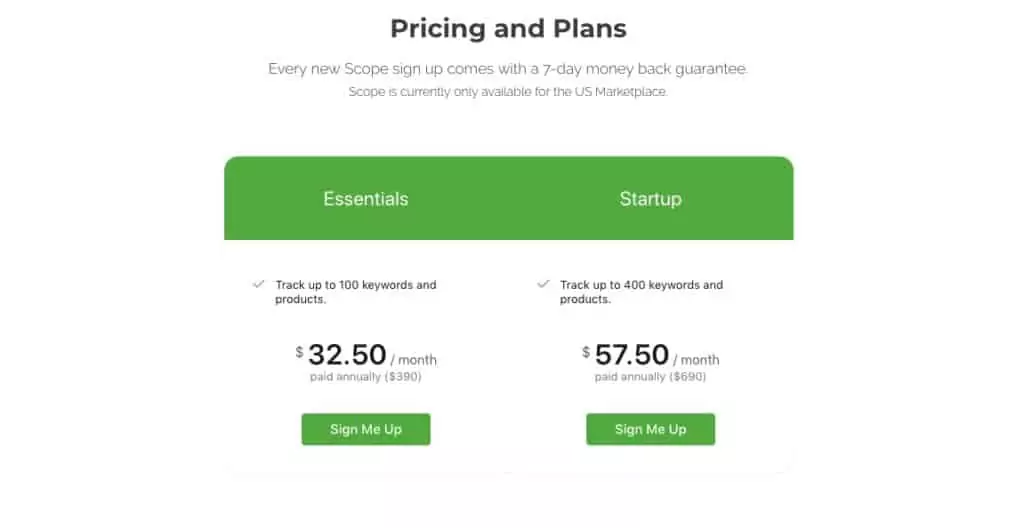The height and width of the screenshot is (528, 1024).
Task: Sign up for the Startup plan
Action: tap(650, 429)
